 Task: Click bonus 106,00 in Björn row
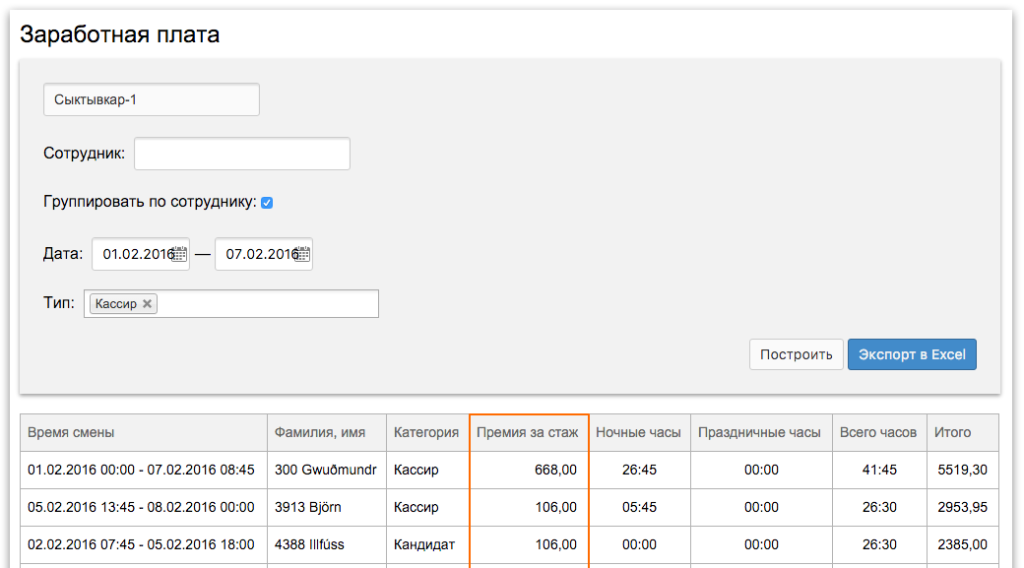[x=556, y=507]
